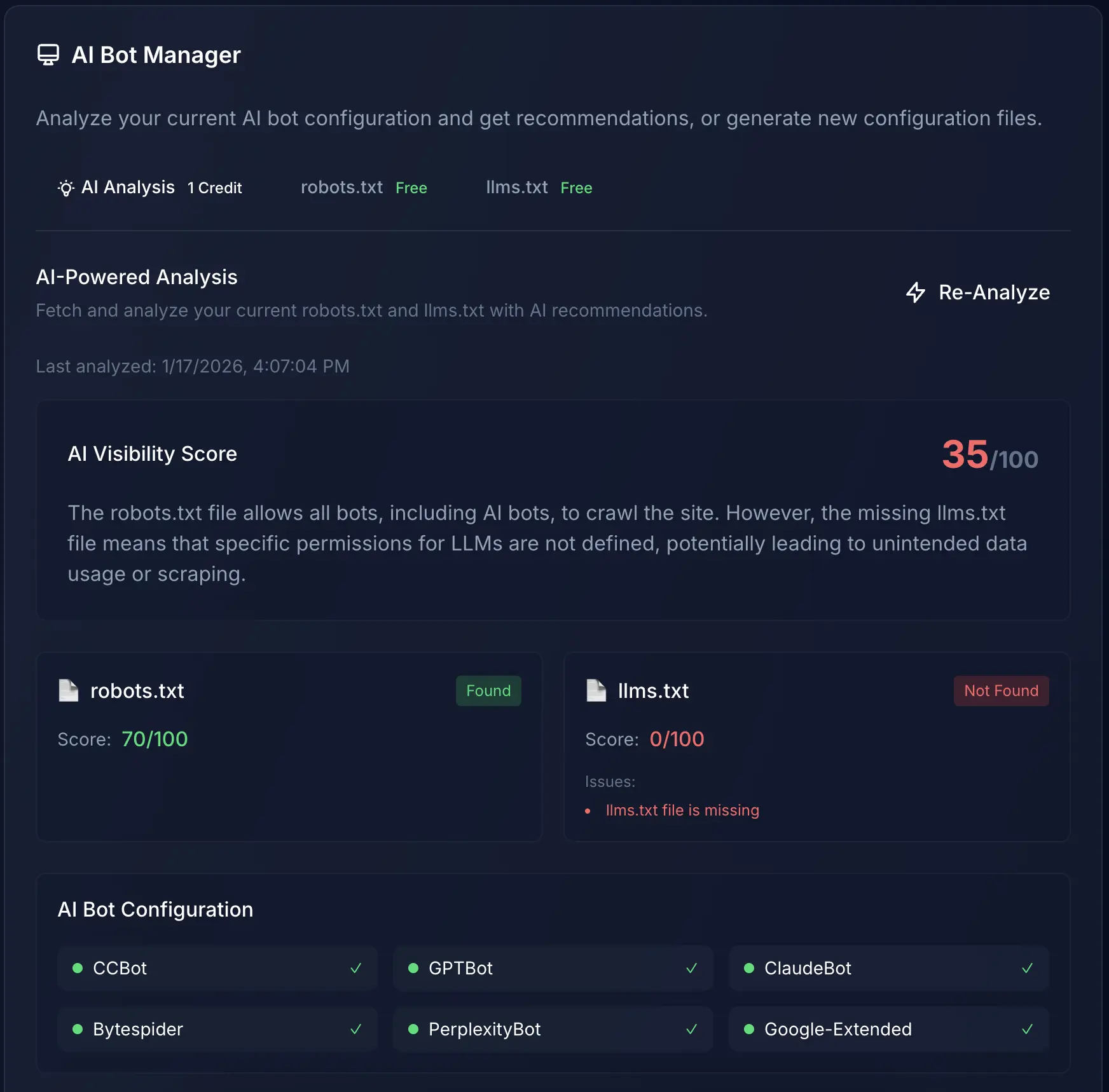The width and height of the screenshot is (1109, 1092).
Task: Click the AI Bot Manager monitor icon
Action: [48, 55]
